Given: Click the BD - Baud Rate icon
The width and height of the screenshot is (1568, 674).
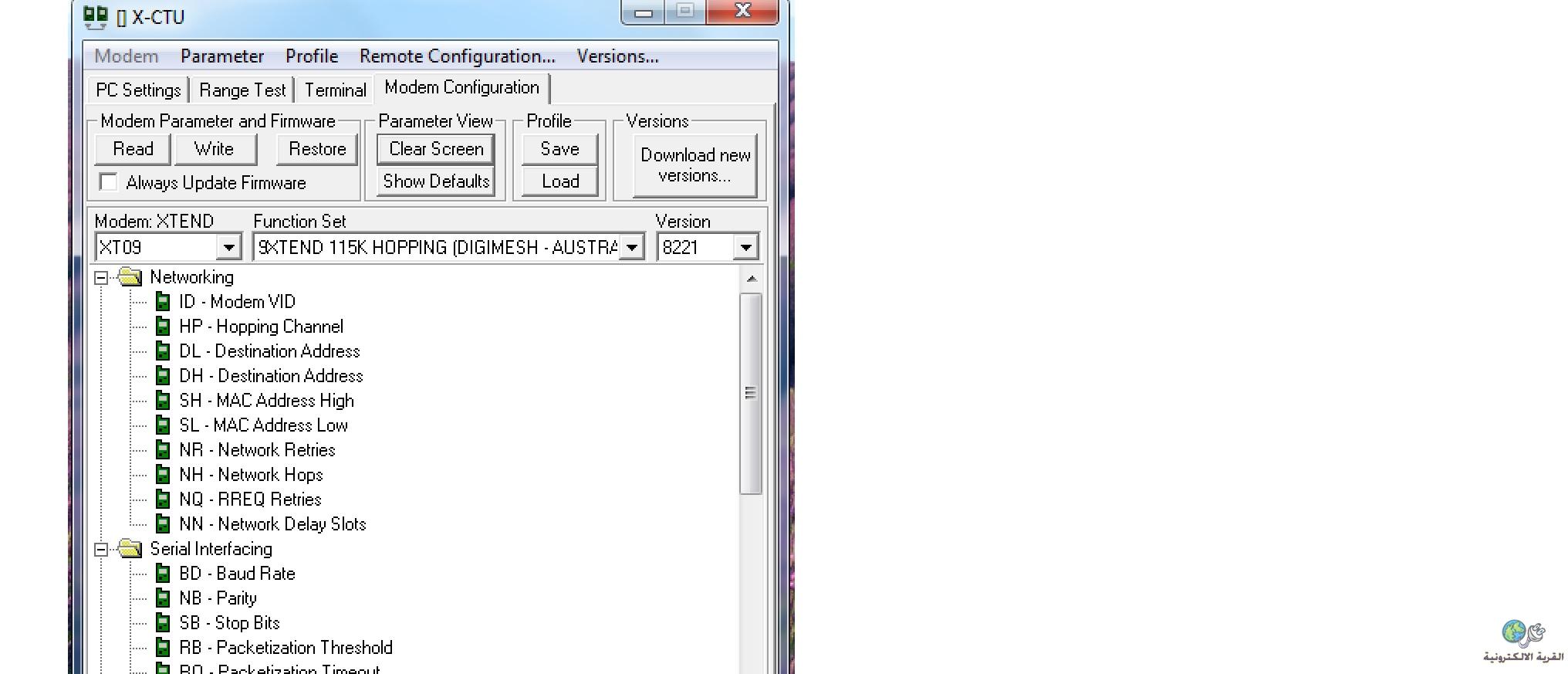Looking at the screenshot, I should pyautogui.click(x=163, y=574).
